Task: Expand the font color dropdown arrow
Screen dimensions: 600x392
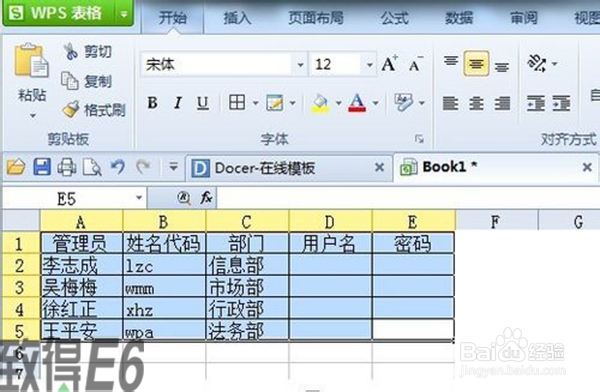Action: pos(376,103)
